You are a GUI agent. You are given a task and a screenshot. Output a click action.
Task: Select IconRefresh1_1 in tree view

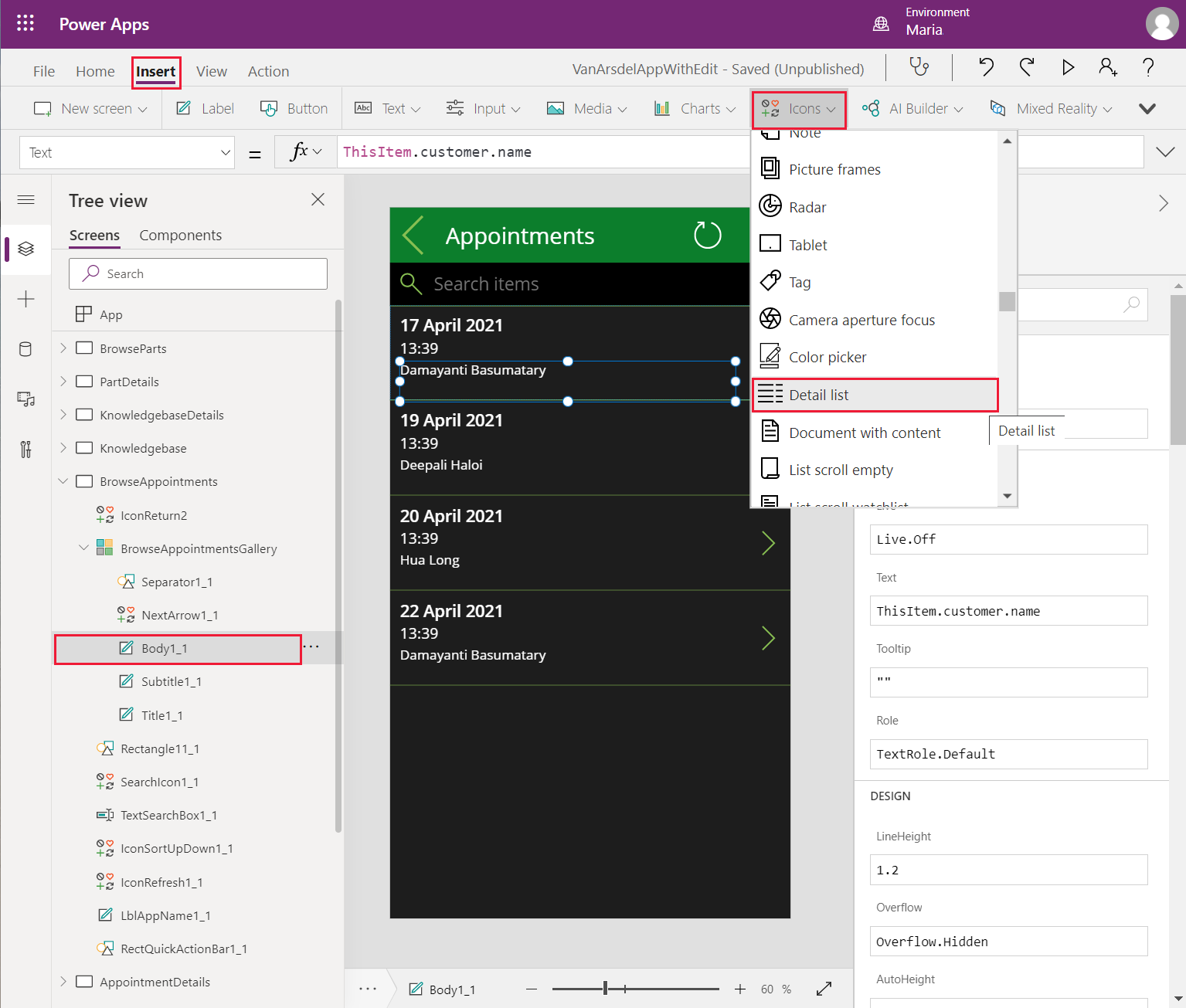click(x=161, y=882)
